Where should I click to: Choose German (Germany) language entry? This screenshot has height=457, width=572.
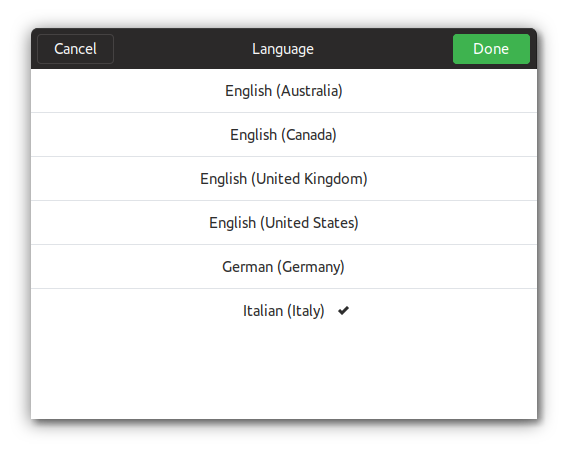point(284,267)
